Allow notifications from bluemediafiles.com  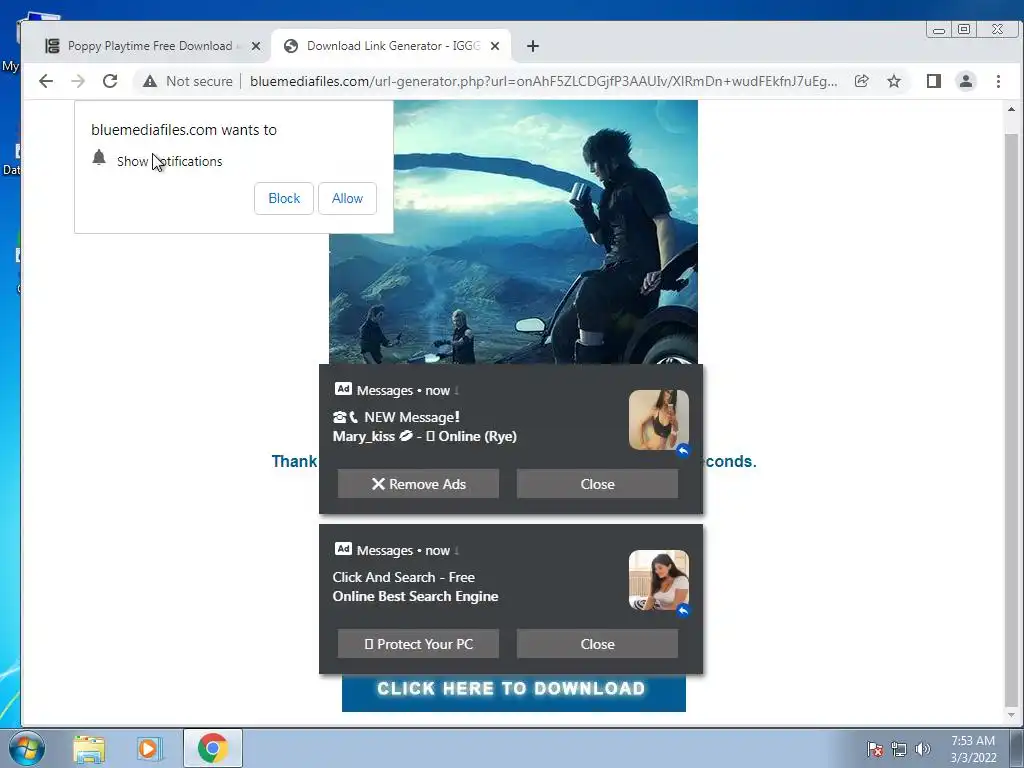pos(347,199)
